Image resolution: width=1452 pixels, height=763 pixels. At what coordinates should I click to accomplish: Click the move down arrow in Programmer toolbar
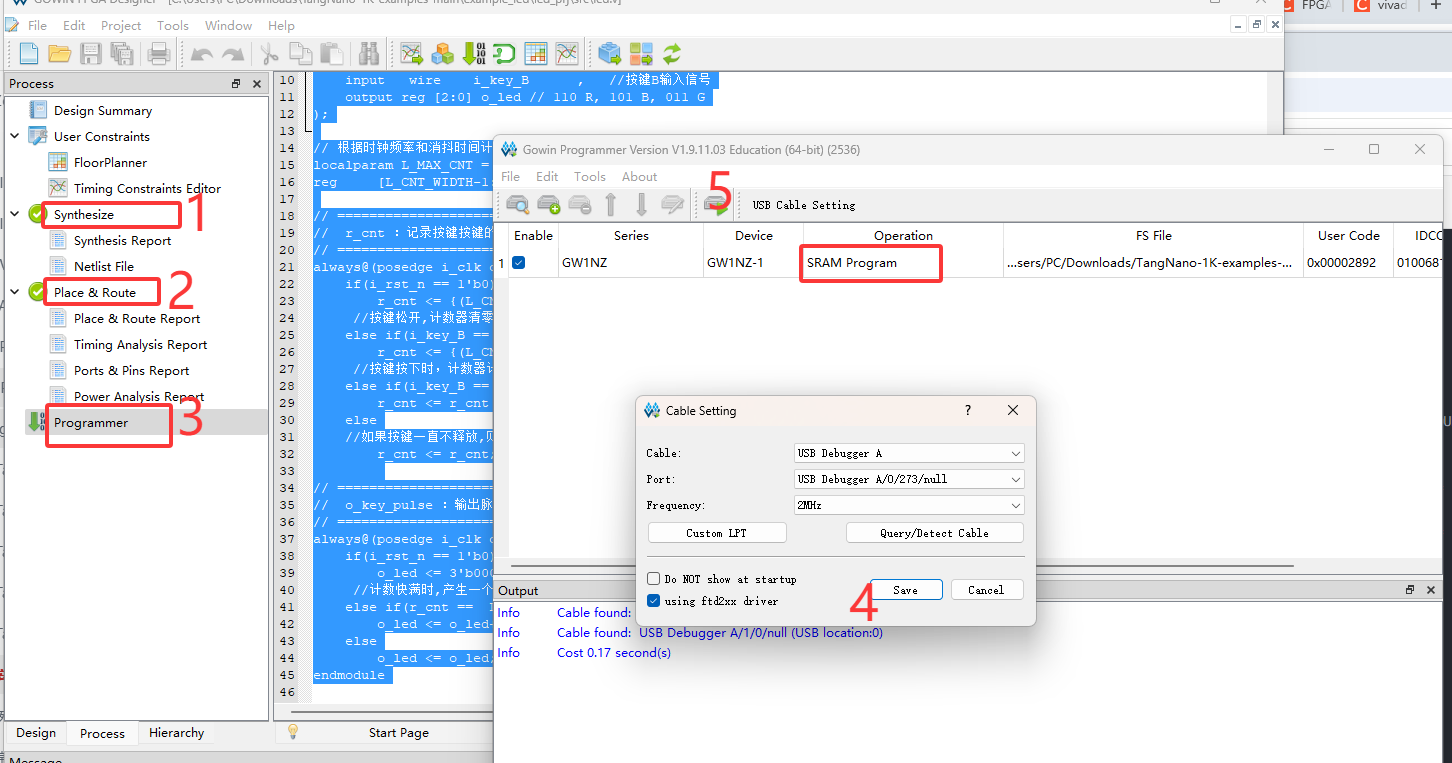(642, 204)
